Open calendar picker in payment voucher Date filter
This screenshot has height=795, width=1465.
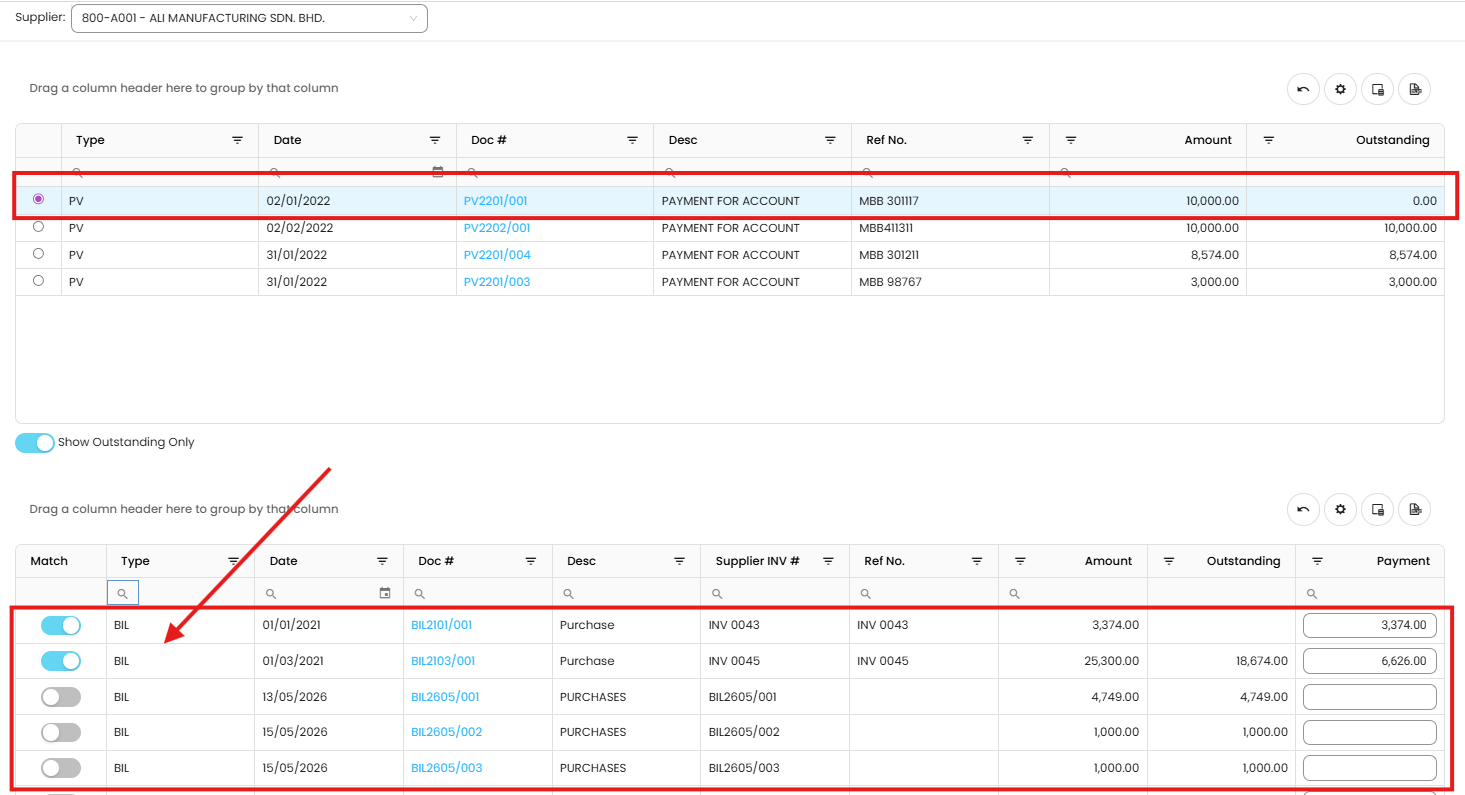(437, 172)
